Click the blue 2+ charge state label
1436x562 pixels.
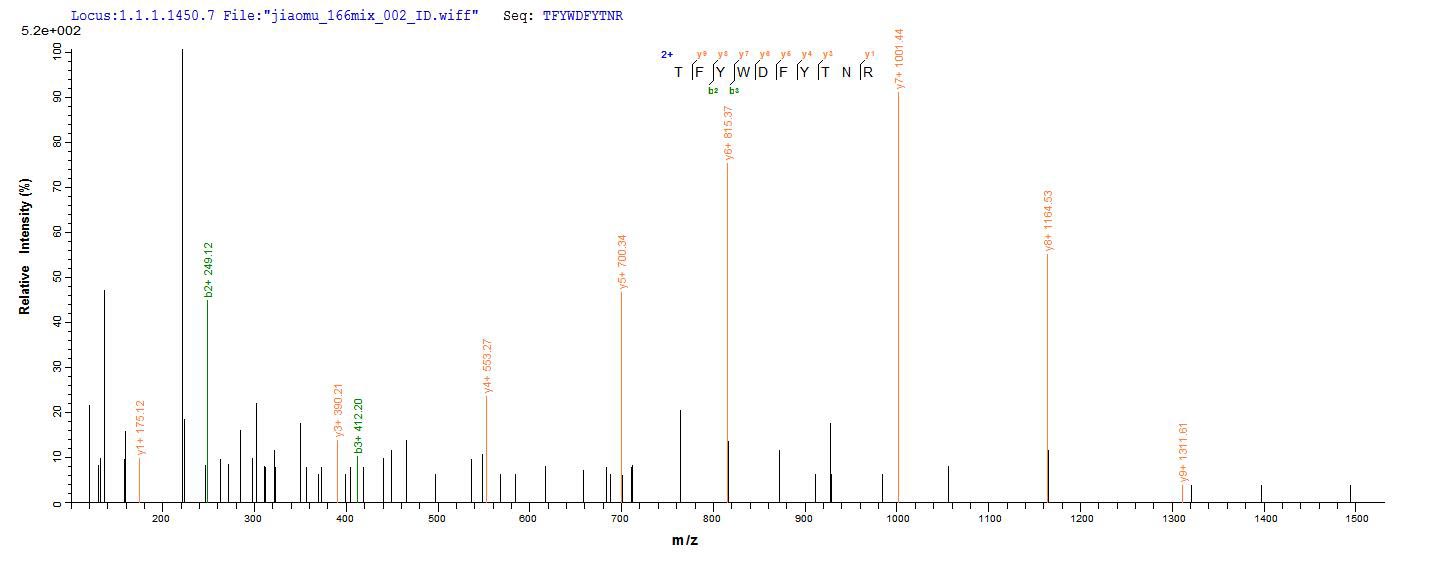[x=667, y=55]
